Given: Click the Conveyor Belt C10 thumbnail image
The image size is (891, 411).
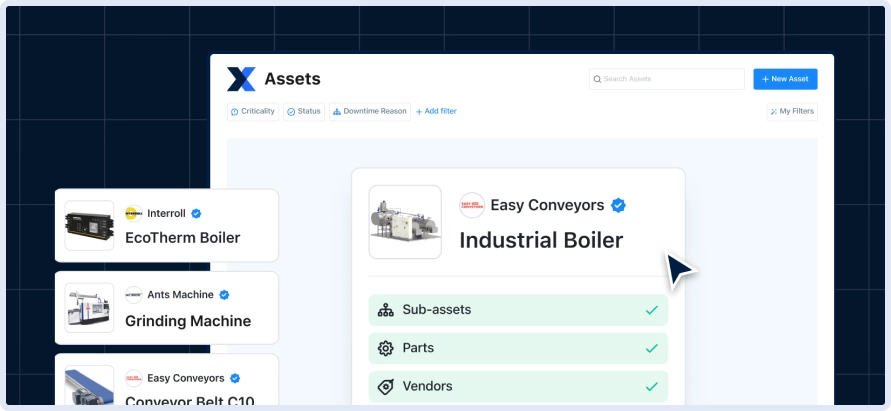Looking at the screenshot, I should [x=89, y=385].
